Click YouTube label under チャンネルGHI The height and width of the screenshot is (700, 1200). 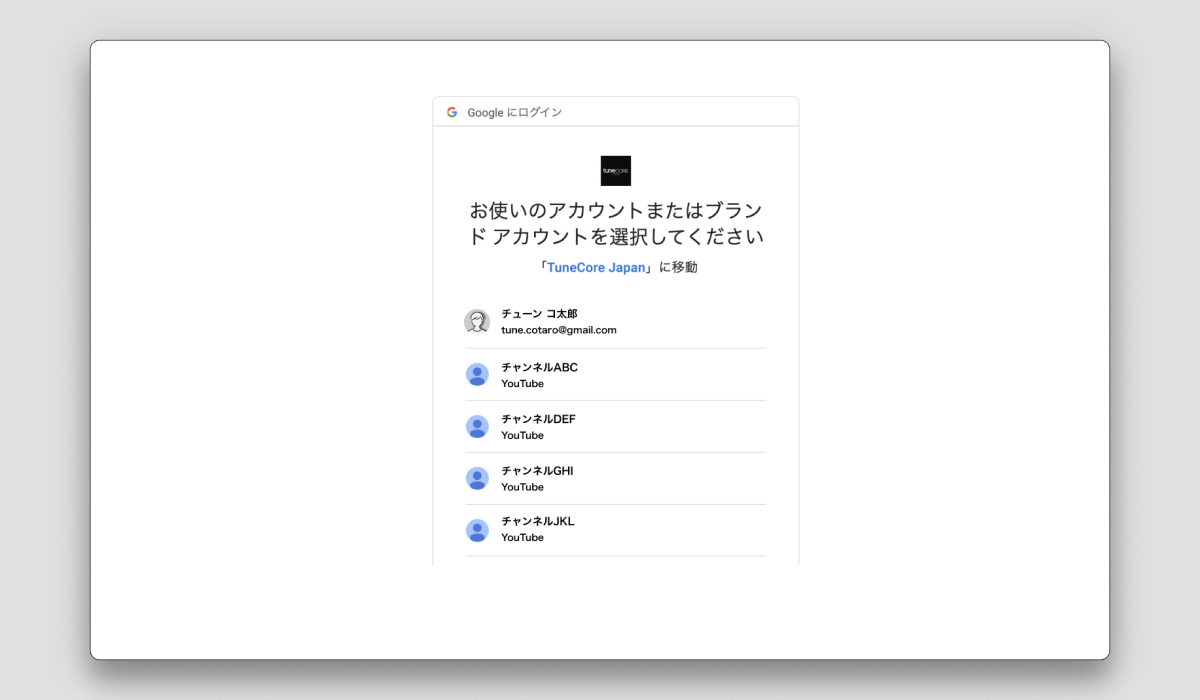[522, 487]
